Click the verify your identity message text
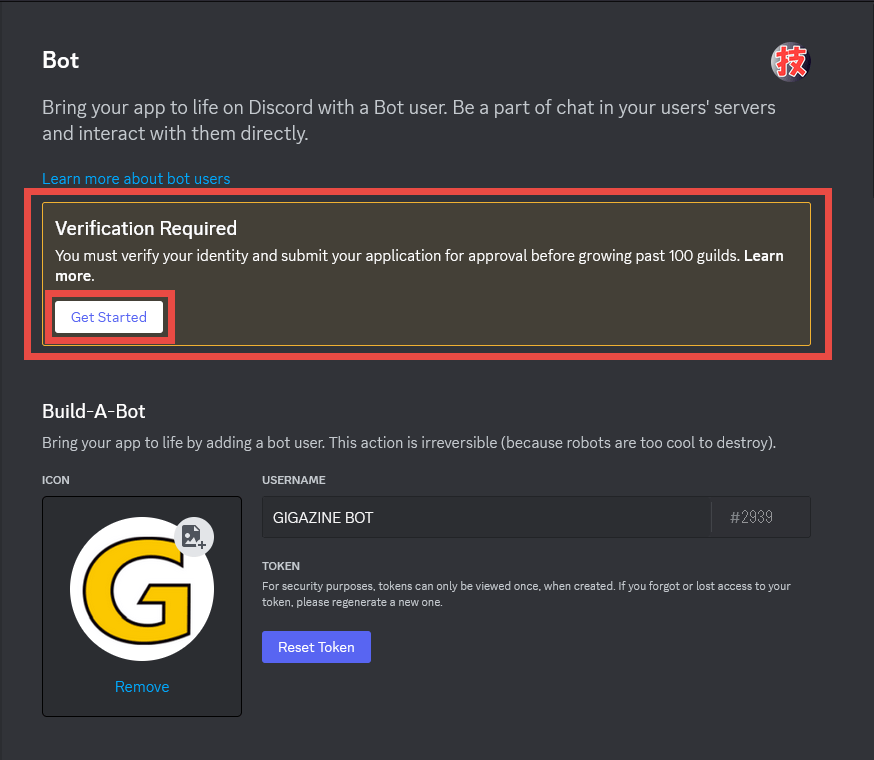This screenshot has width=874, height=760. pyautogui.click(x=419, y=265)
